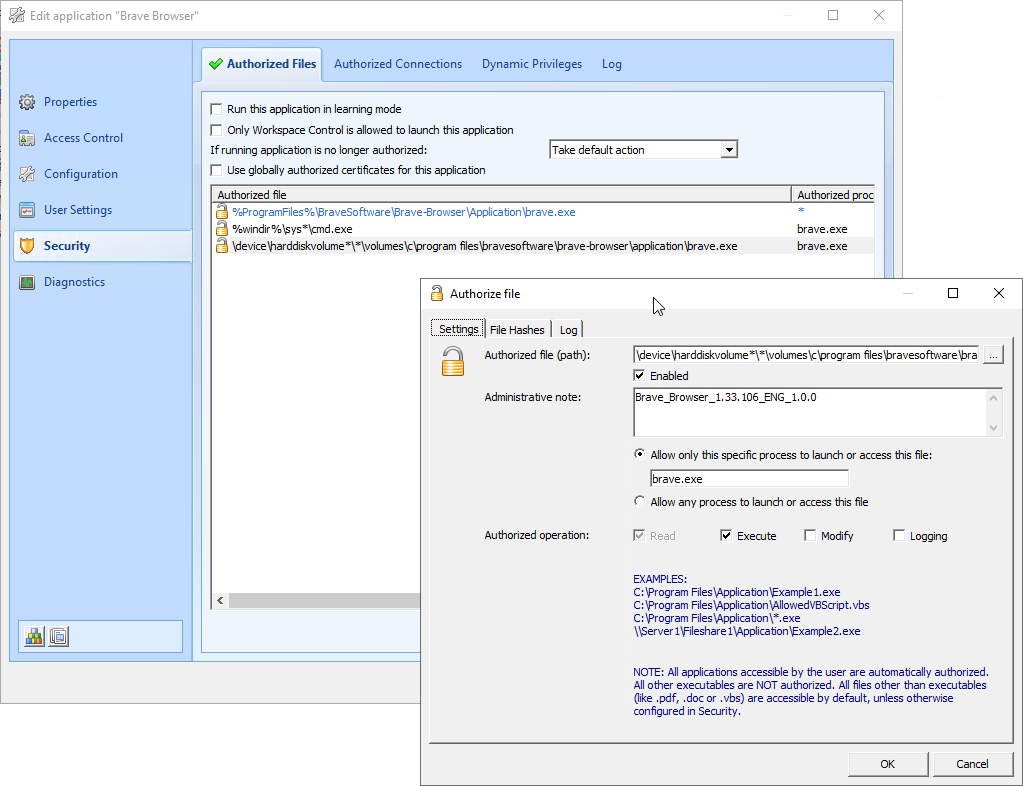Click the Diagnostics monitor icon in sidebar

pyautogui.click(x=27, y=282)
